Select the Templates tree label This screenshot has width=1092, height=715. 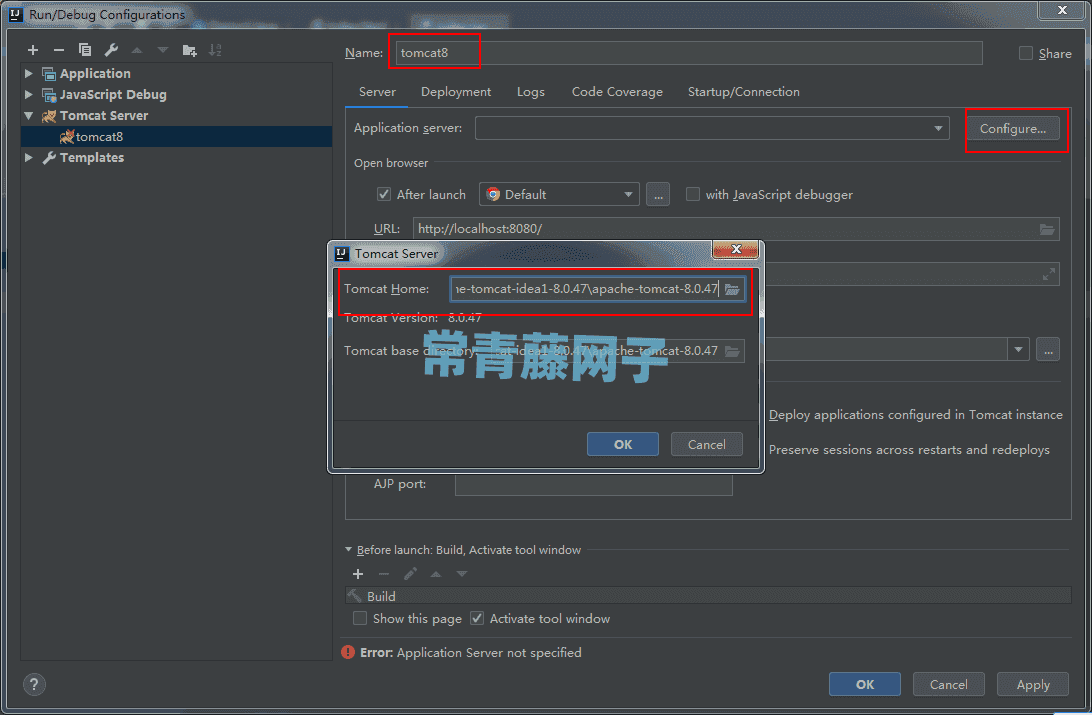click(x=92, y=157)
